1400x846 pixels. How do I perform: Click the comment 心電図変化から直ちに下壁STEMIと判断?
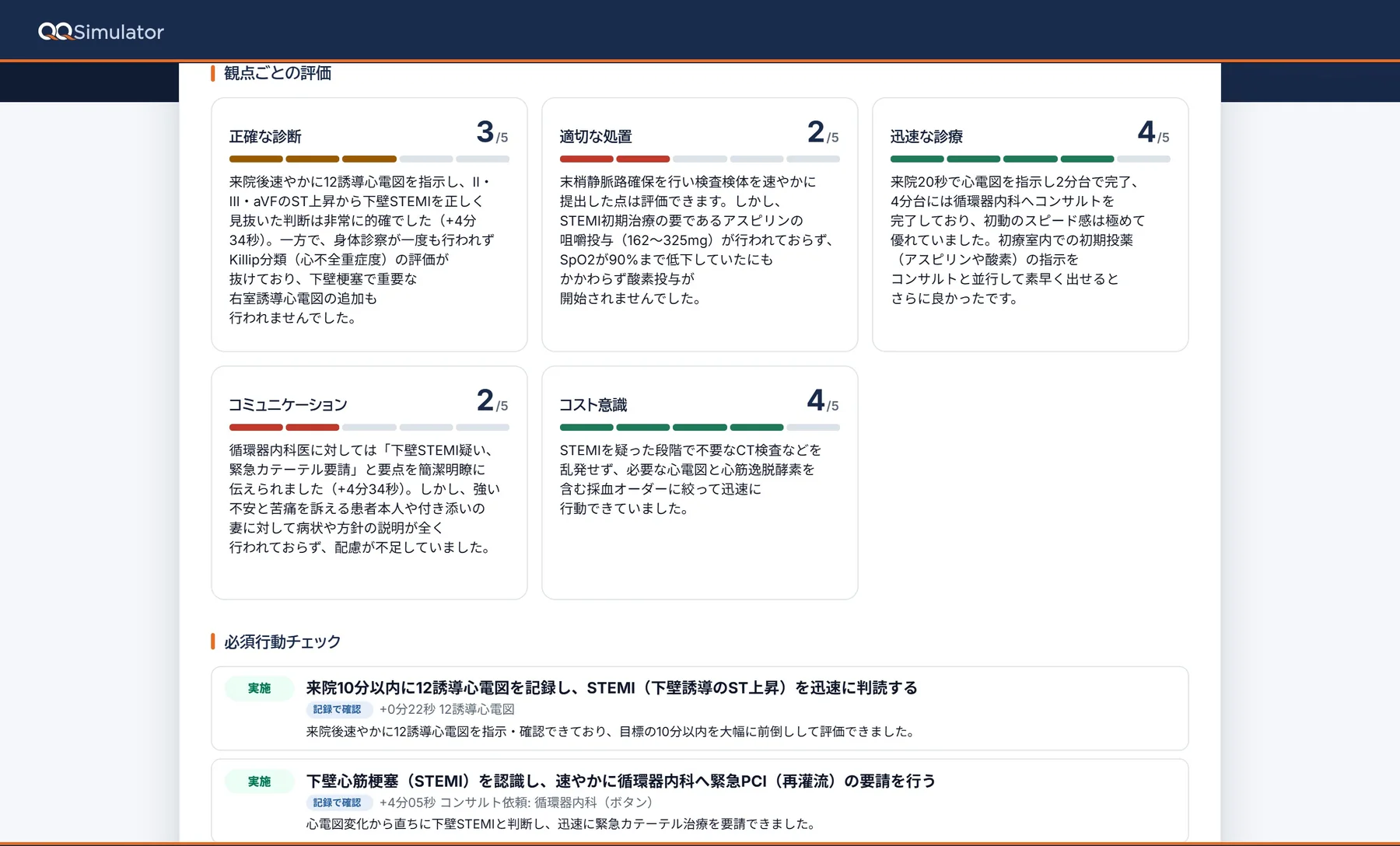click(562, 824)
